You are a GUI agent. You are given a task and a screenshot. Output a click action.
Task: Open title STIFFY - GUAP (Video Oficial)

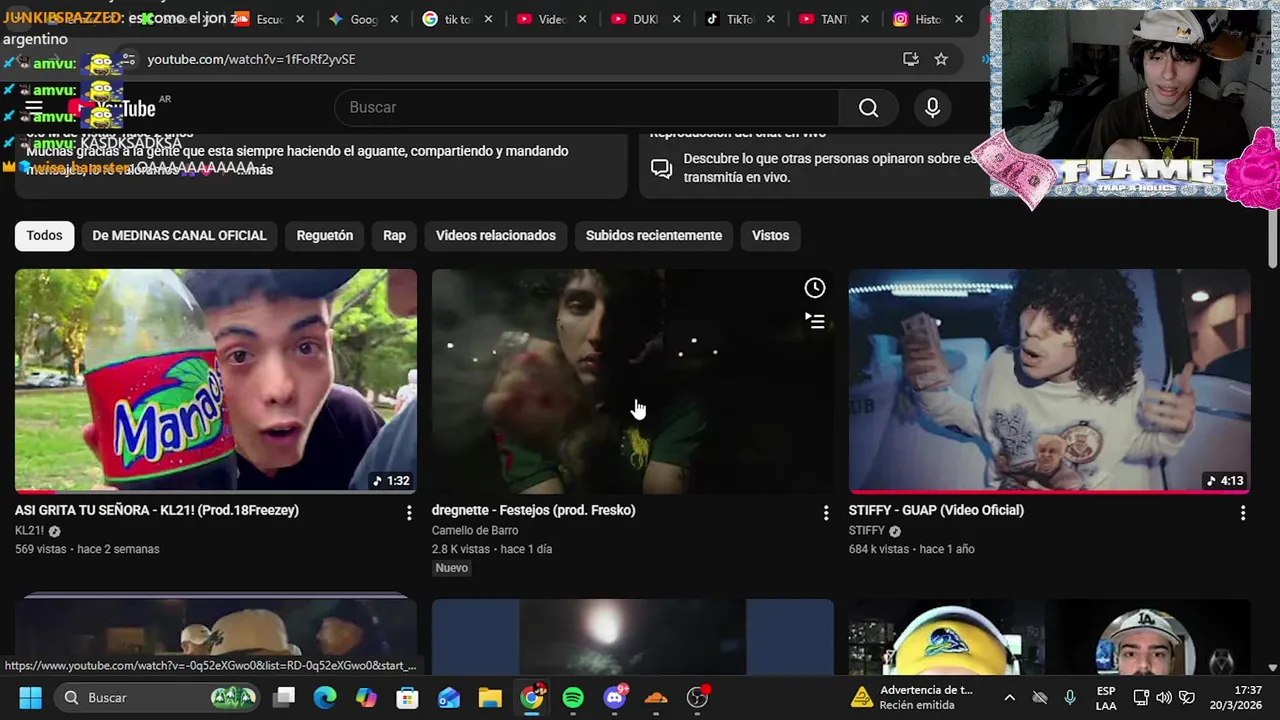[936, 510]
